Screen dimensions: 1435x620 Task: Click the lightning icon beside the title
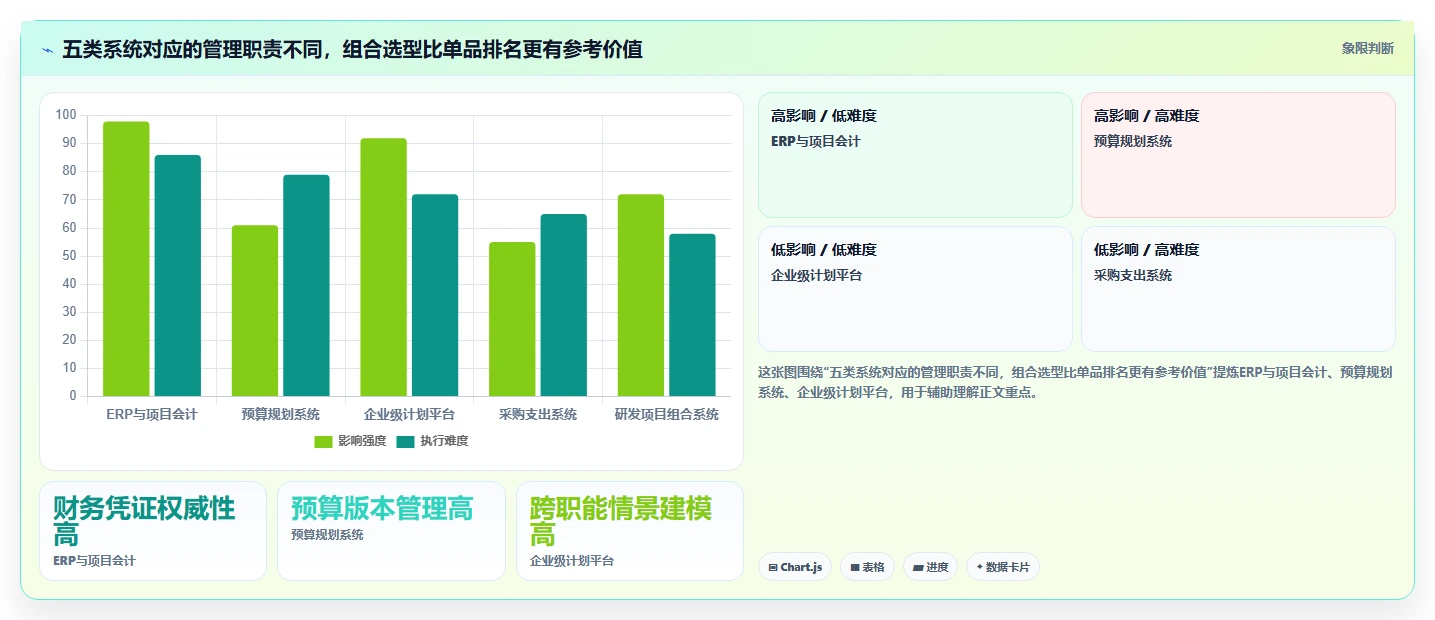click(48, 49)
